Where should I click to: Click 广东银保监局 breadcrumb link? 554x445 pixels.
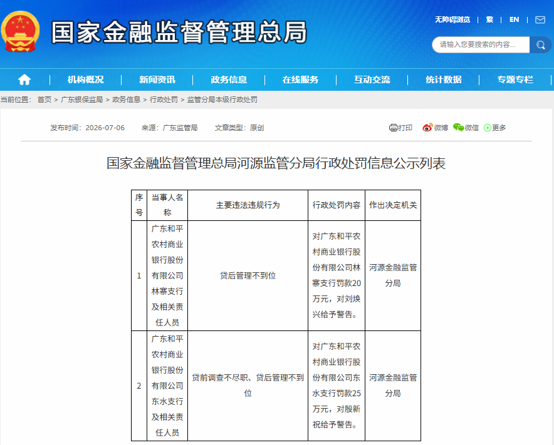pyautogui.click(x=82, y=100)
